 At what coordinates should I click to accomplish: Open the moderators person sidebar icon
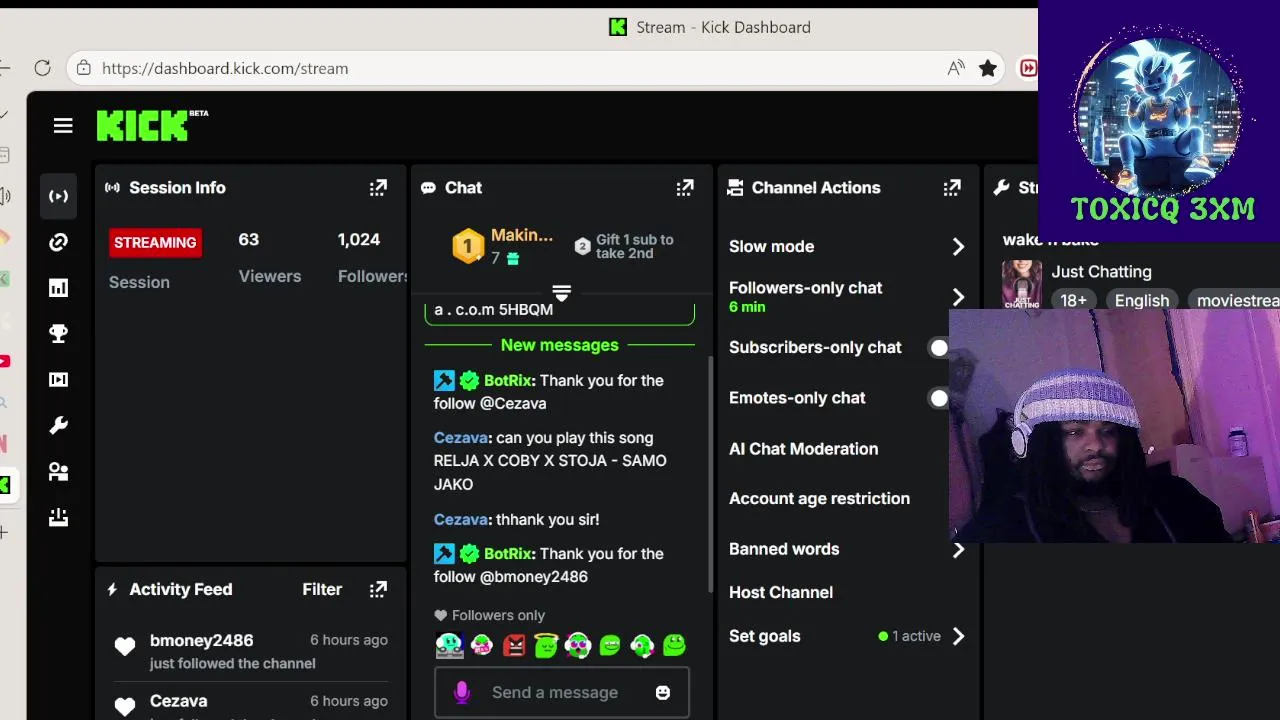coord(59,472)
